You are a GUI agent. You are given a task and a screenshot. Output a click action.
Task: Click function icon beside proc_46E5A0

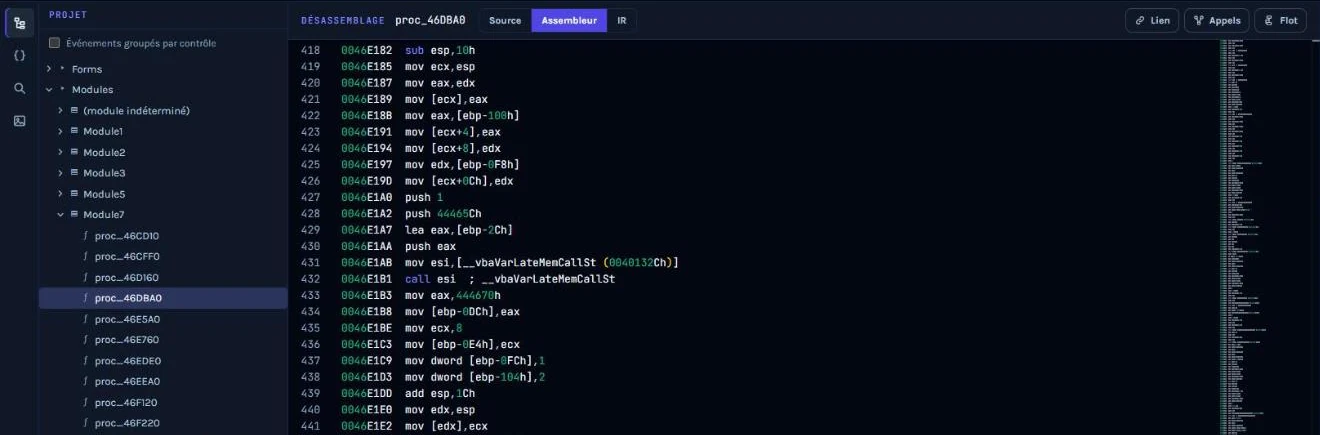86,319
